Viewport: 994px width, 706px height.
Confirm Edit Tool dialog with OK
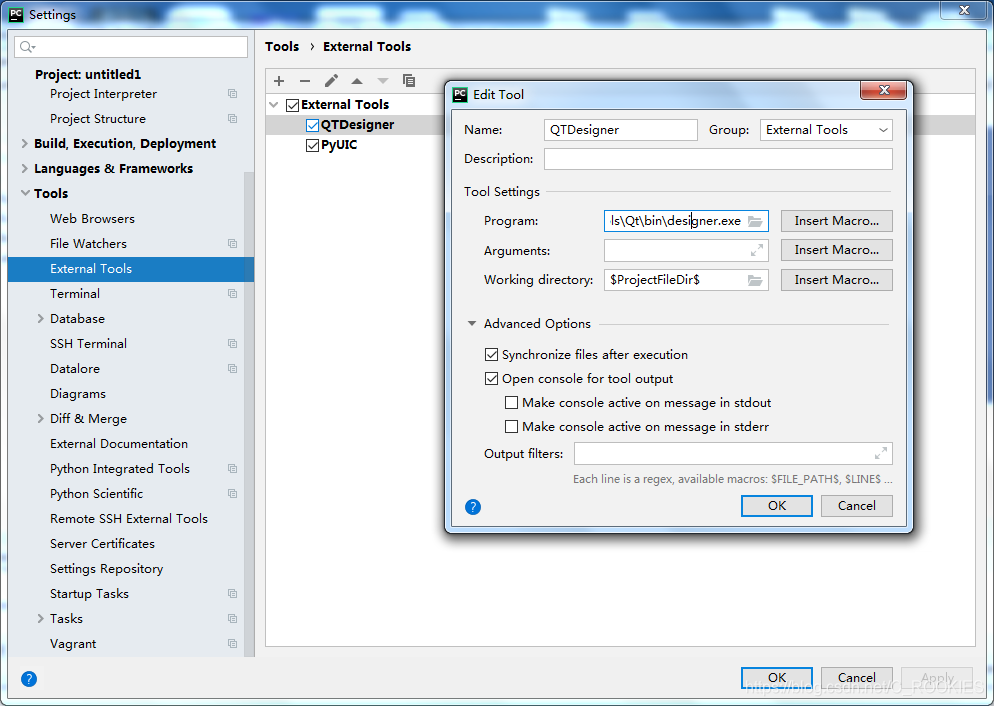coord(777,506)
